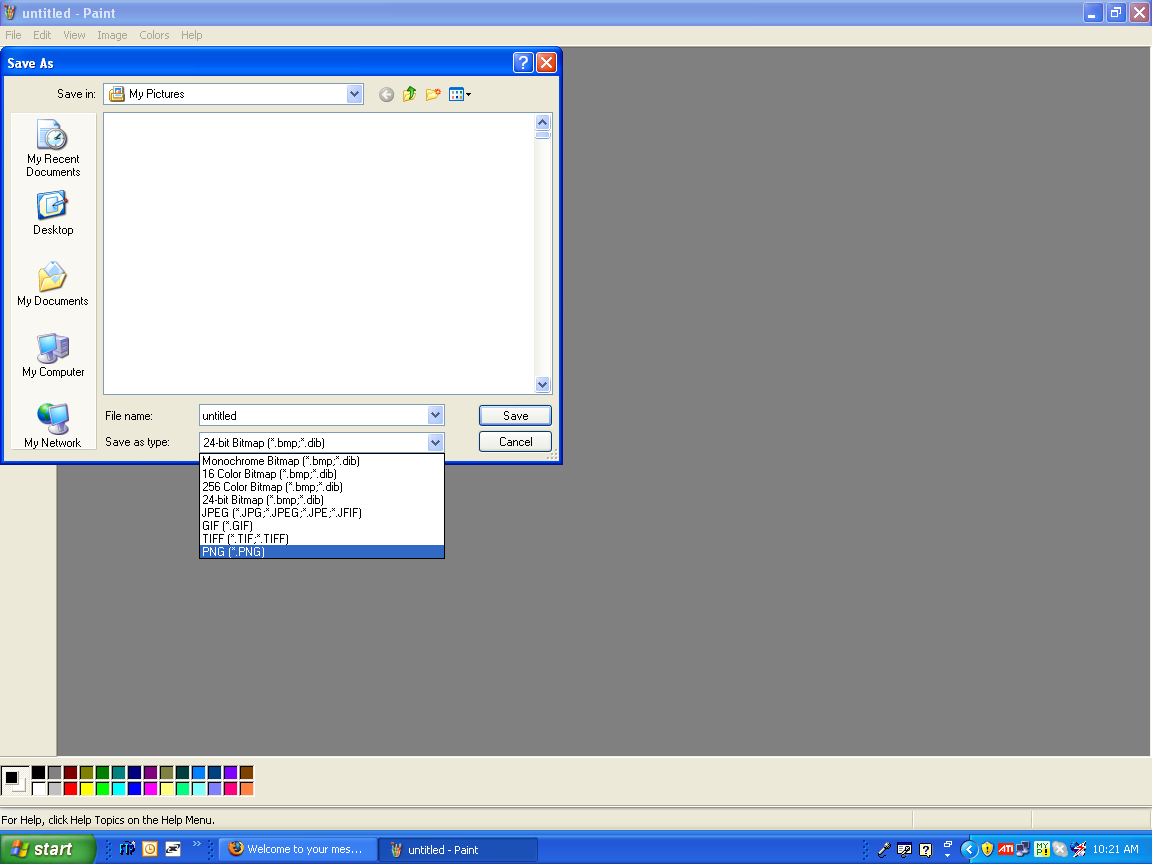Pick the bright red color swatch
Screen dimensions: 1152x864
point(71,788)
